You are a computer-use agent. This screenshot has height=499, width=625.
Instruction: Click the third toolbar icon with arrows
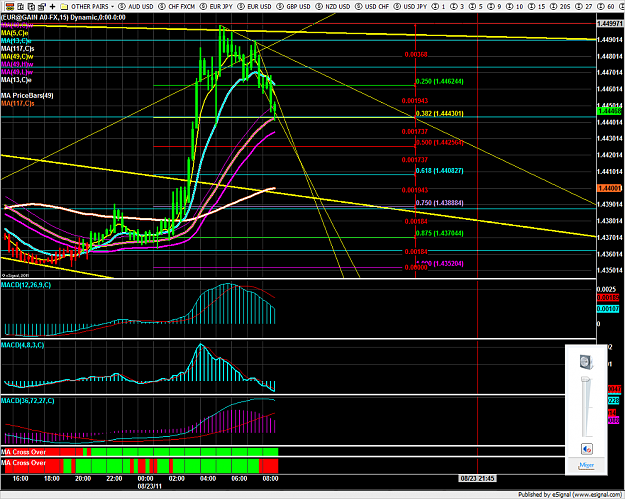point(31,6)
